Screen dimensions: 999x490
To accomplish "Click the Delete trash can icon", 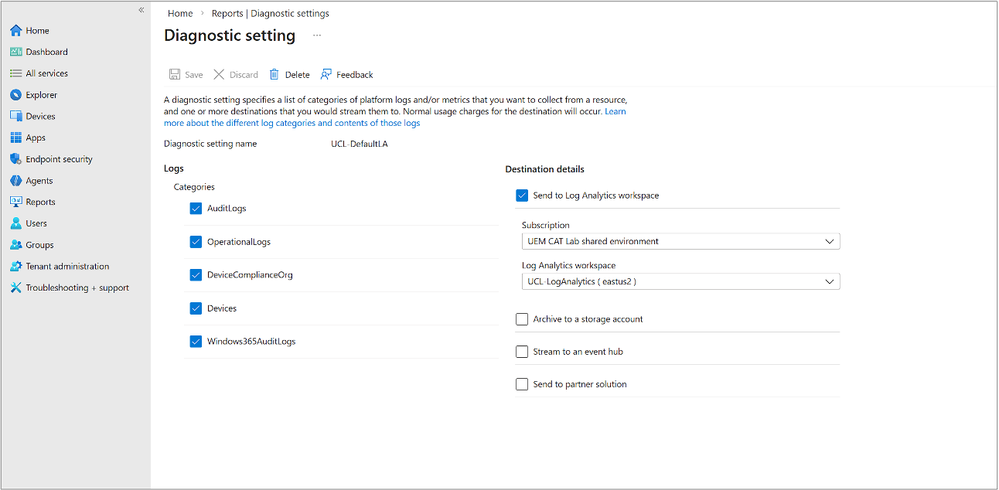I will click(274, 74).
